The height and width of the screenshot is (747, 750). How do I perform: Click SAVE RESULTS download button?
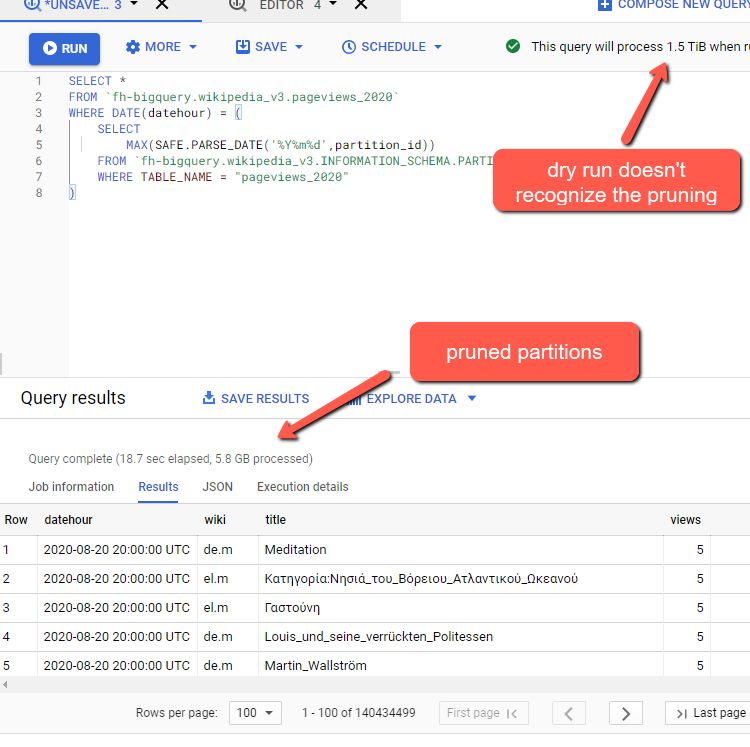256,398
